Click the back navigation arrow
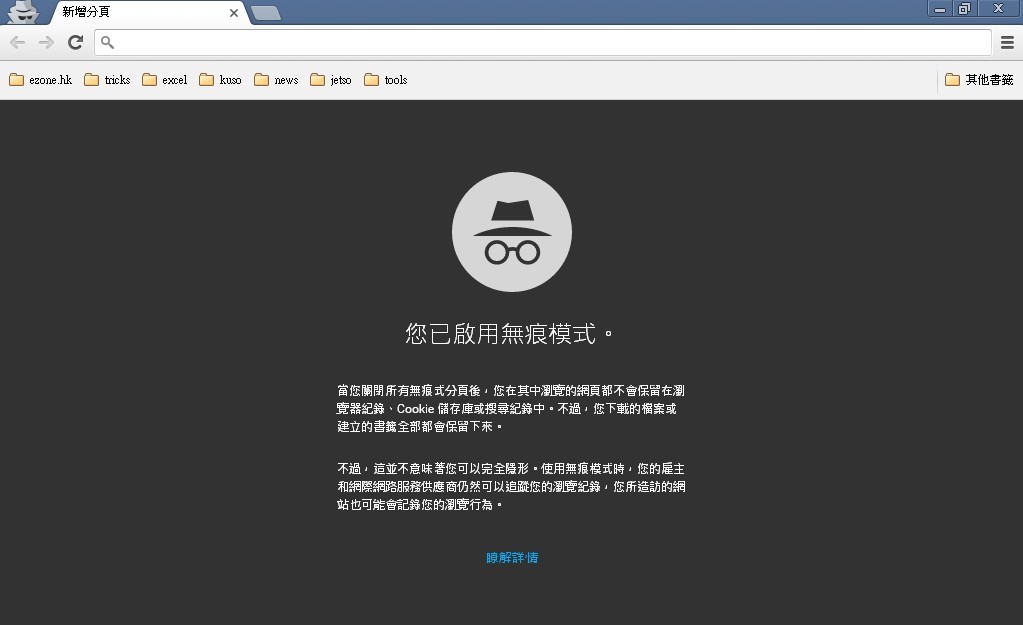This screenshot has height=625, width=1023. pyautogui.click(x=16, y=42)
